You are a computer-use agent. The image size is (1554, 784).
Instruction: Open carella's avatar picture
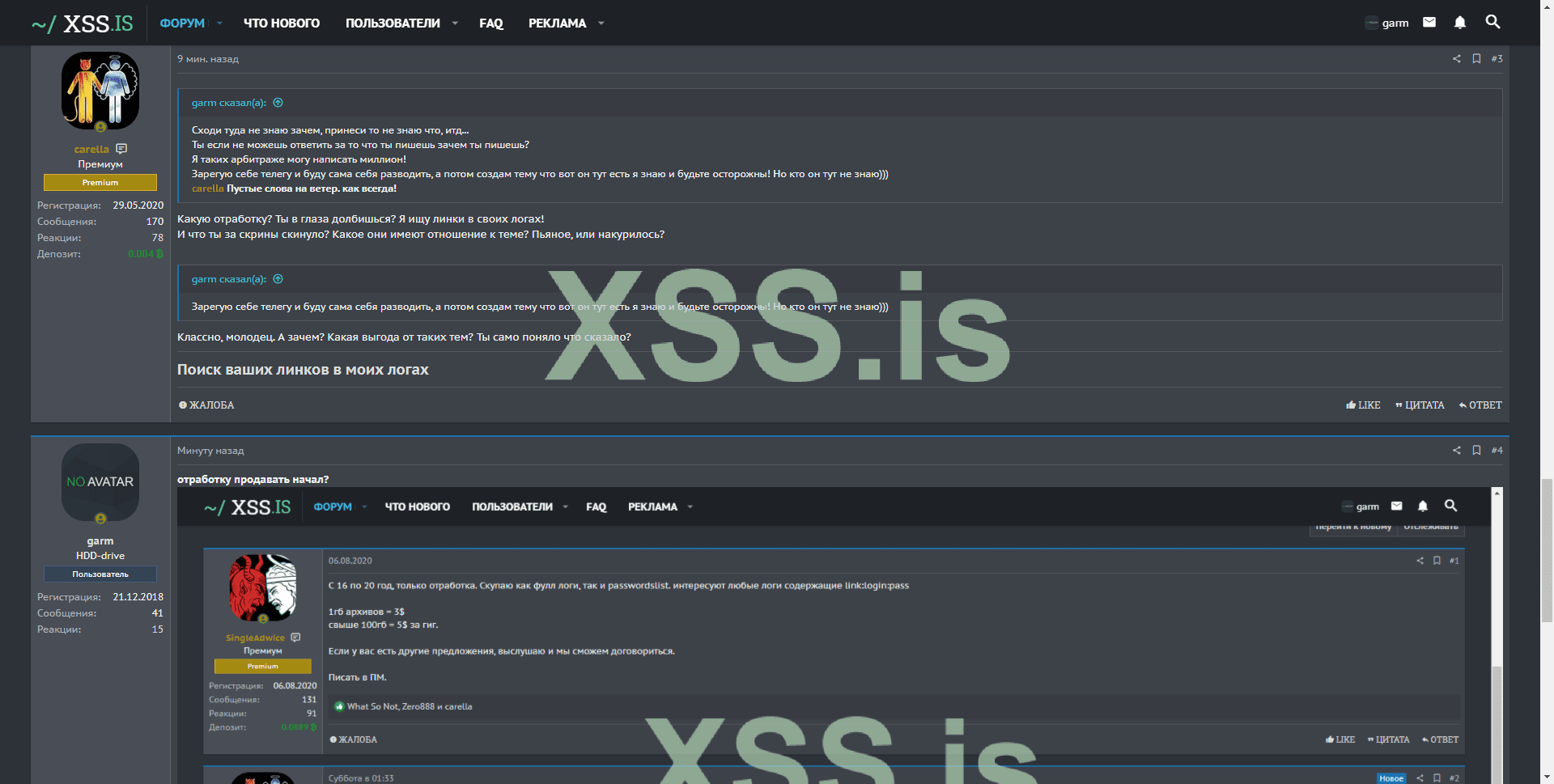point(100,91)
